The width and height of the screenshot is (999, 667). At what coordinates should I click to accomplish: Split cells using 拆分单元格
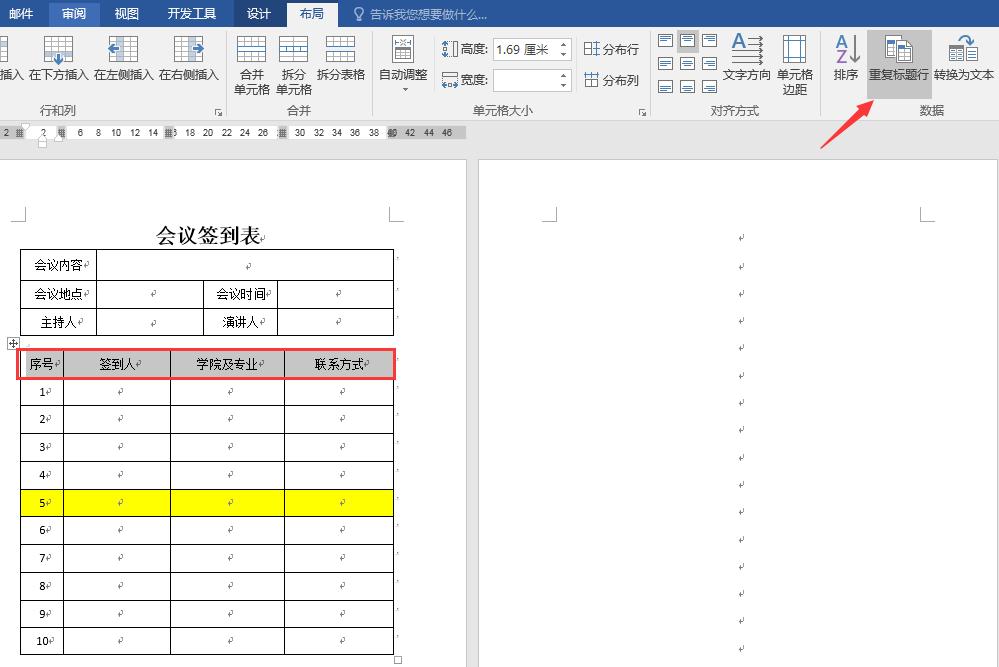293,60
